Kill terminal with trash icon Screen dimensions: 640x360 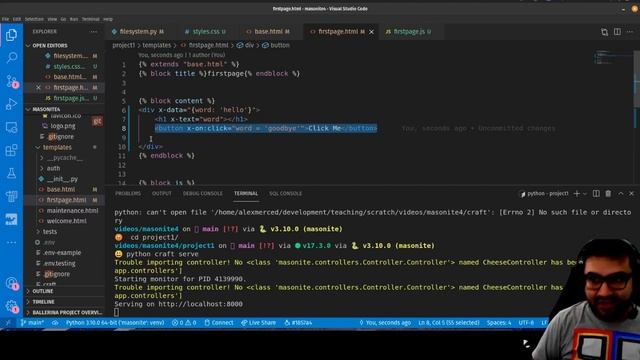tap(608, 193)
